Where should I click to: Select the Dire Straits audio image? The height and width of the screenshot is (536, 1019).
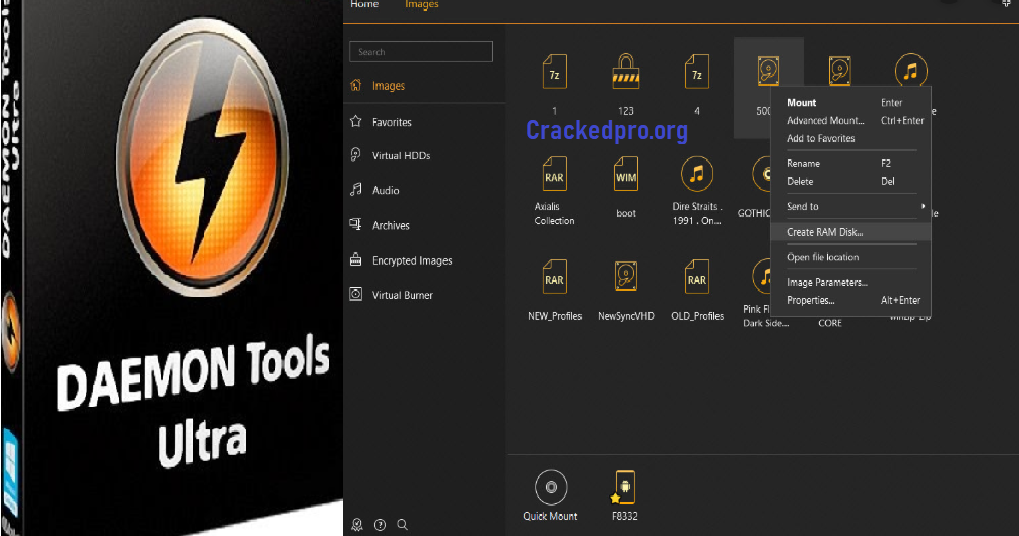click(x=697, y=174)
